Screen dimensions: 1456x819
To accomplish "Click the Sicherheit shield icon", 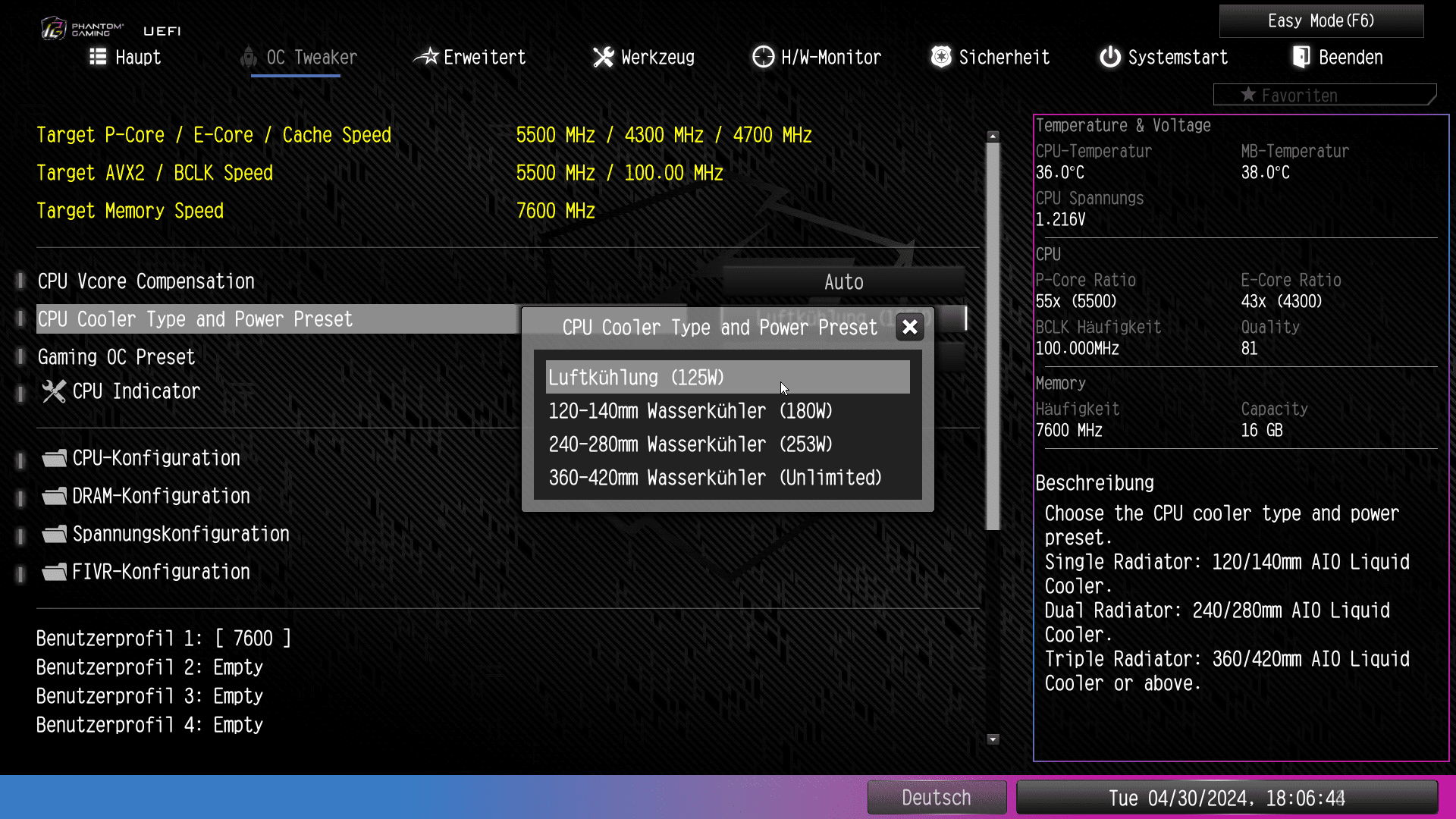I will [941, 57].
